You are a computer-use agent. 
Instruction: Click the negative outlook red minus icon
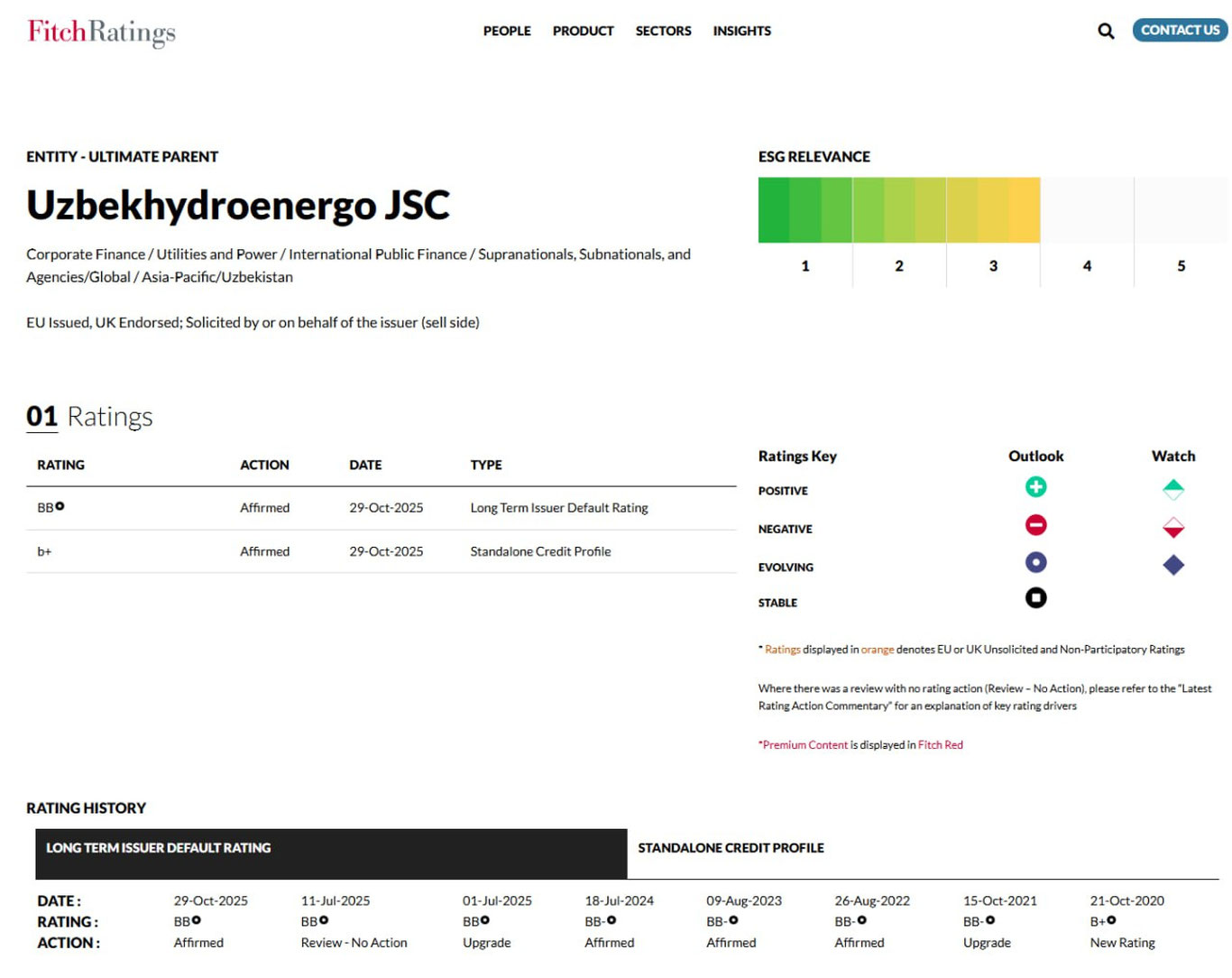(x=1035, y=525)
